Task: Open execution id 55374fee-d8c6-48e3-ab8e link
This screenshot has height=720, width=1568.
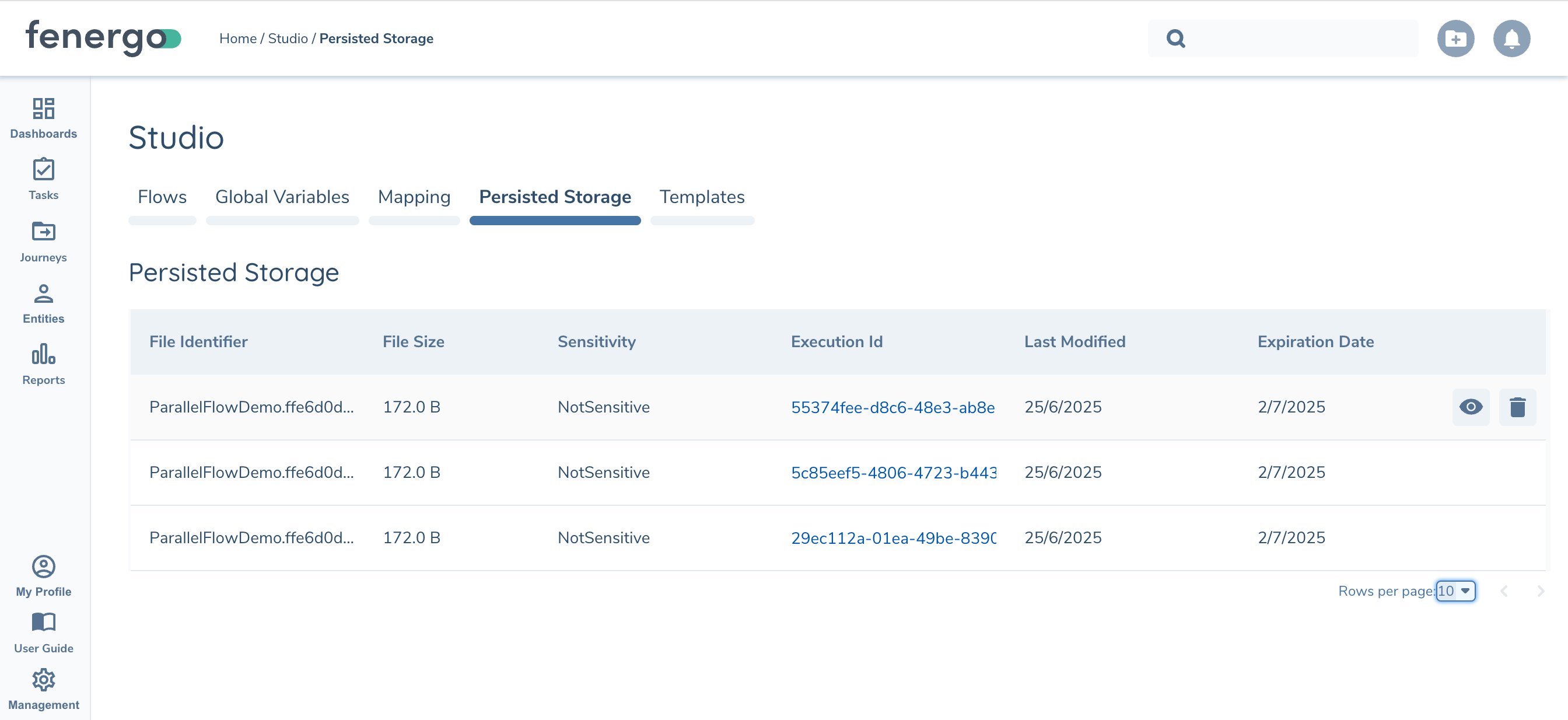Action: (892, 407)
